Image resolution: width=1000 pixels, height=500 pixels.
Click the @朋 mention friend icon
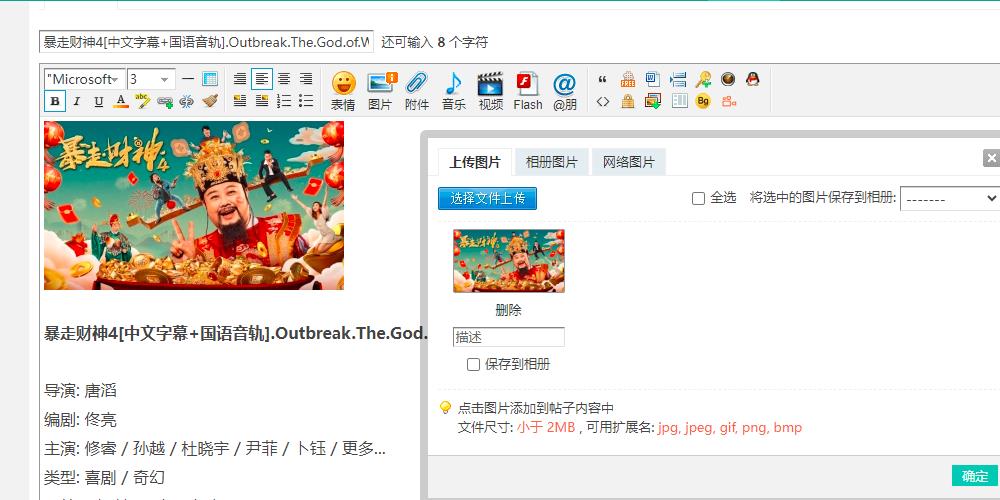coord(565,89)
